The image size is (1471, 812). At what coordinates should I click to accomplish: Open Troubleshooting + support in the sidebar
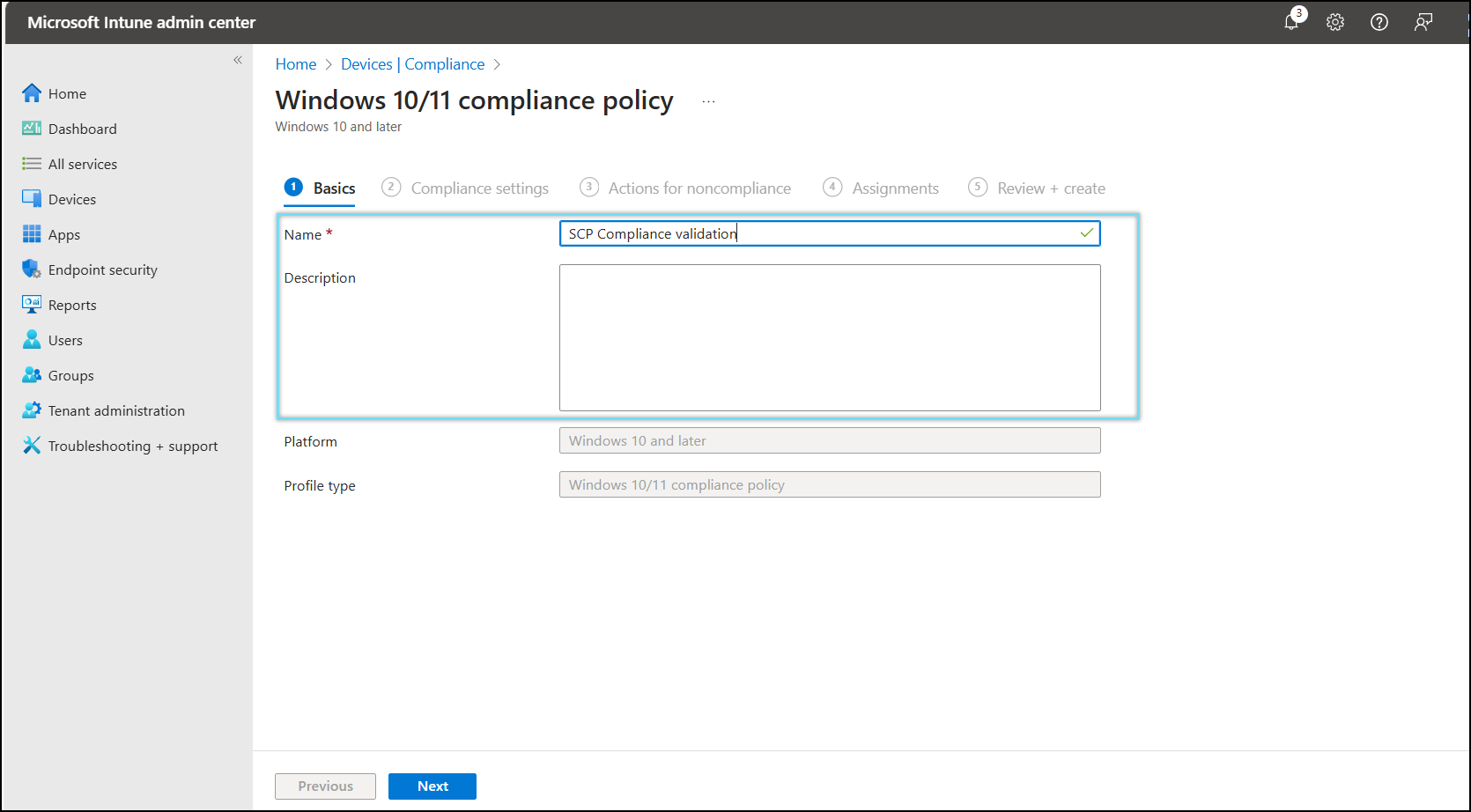click(133, 446)
